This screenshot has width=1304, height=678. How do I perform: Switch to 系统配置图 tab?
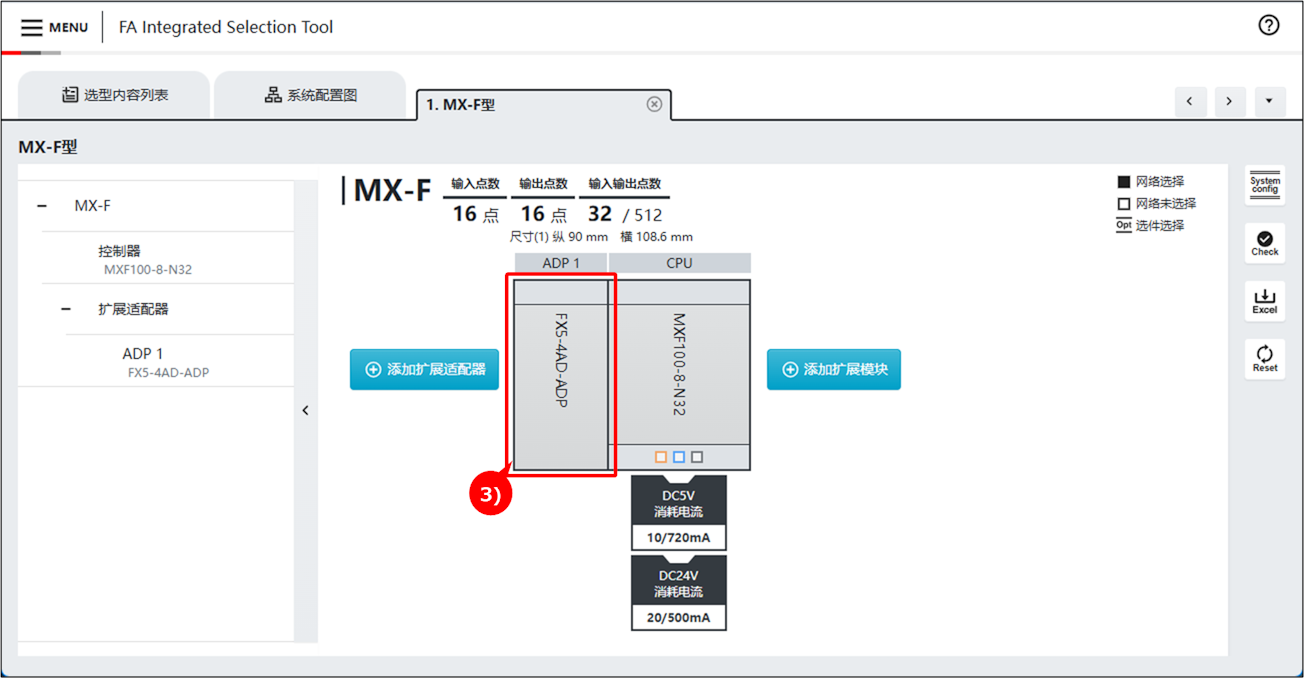pos(310,95)
